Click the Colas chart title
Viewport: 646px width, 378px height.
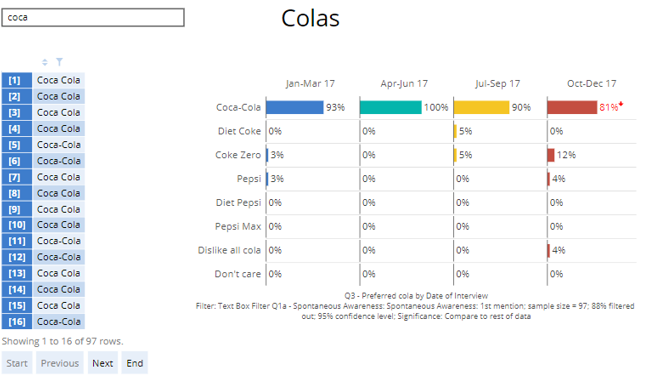click(x=310, y=19)
